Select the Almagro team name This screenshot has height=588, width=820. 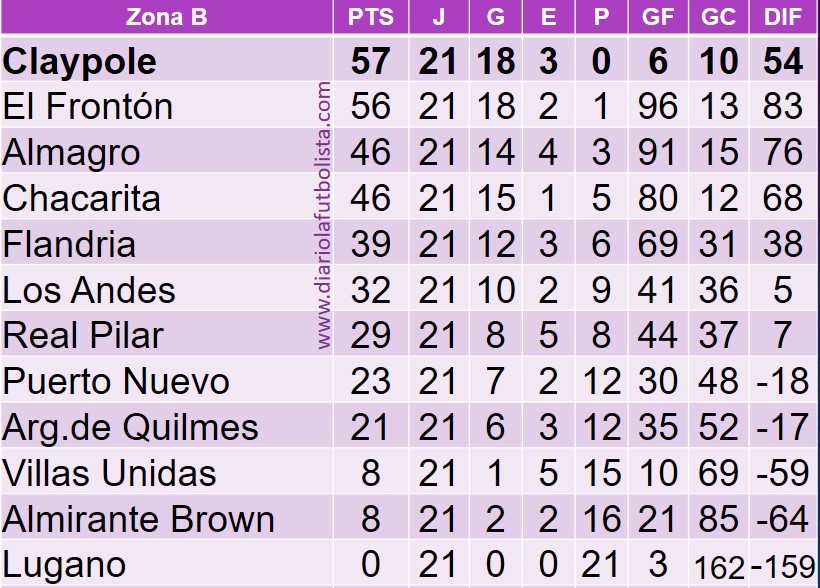point(71,153)
